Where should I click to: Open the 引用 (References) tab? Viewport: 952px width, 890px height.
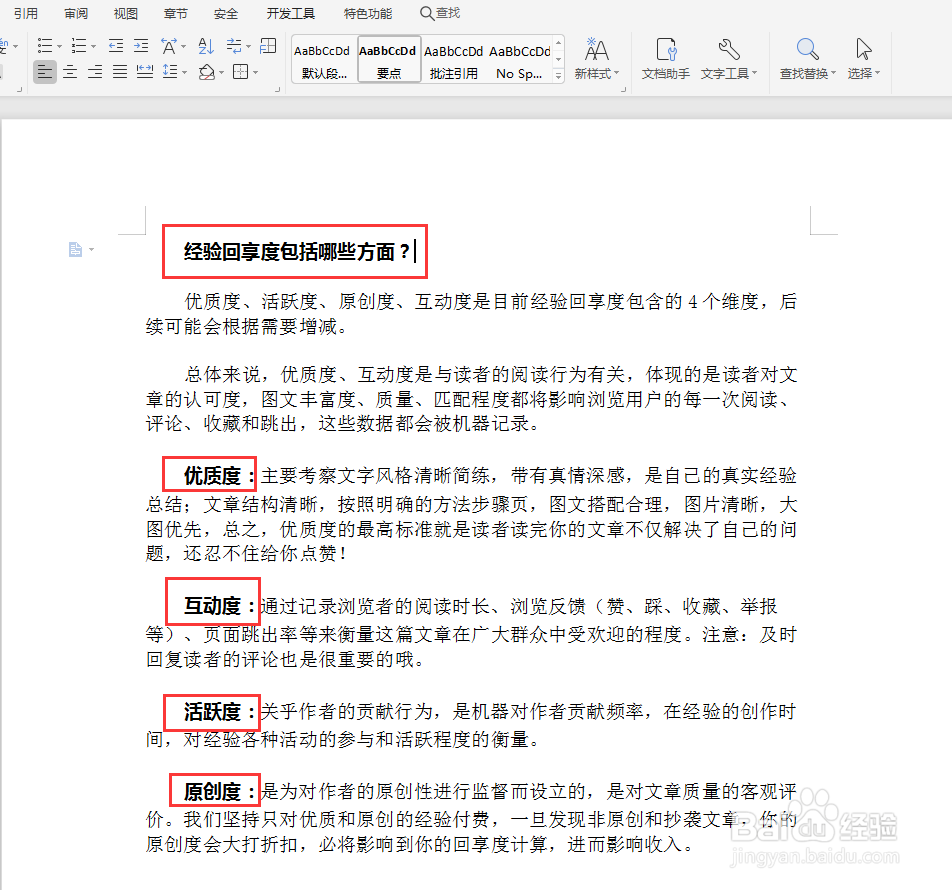click(26, 13)
